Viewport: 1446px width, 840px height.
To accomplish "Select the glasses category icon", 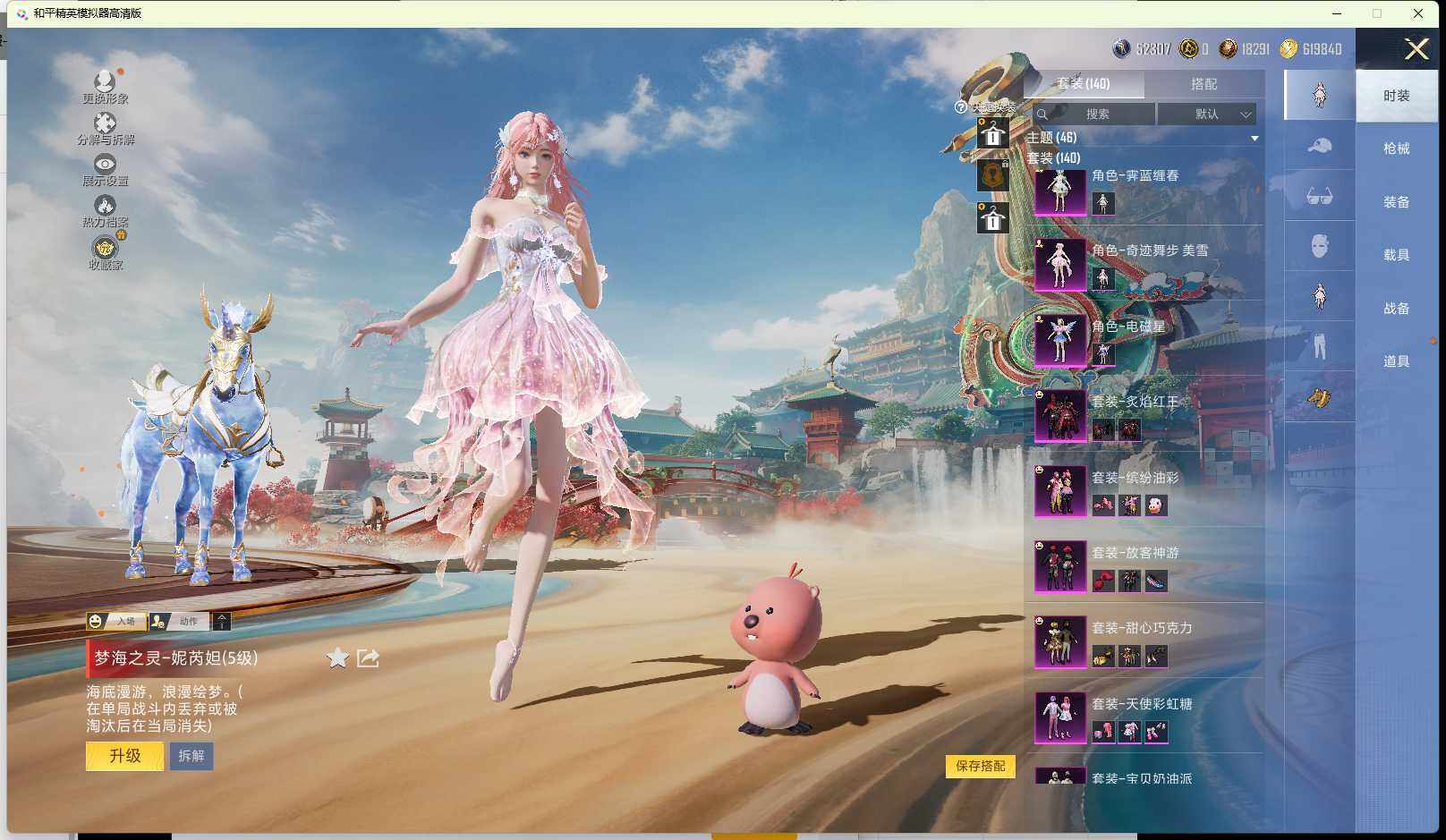I will tap(1320, 196).
